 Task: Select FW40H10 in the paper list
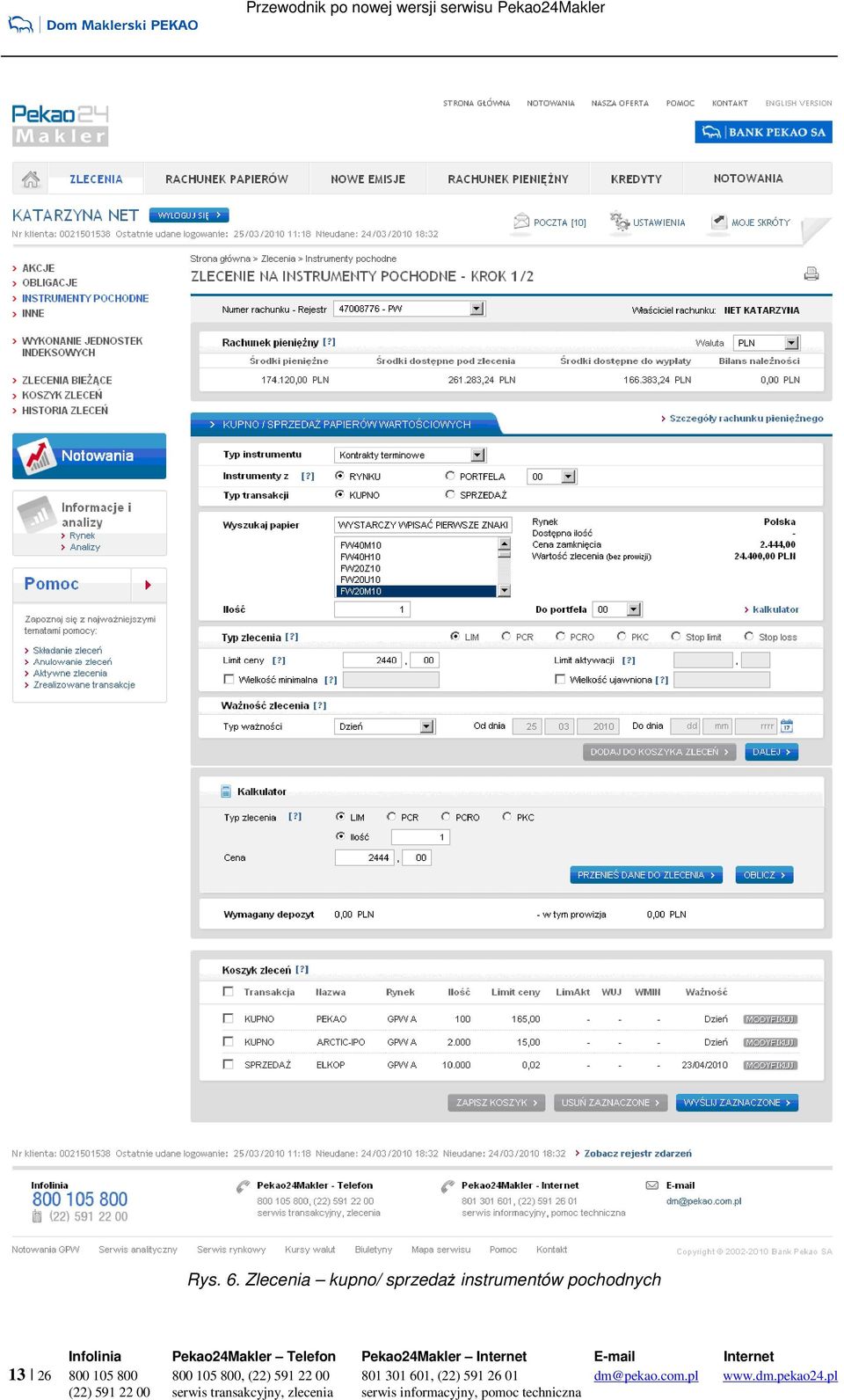(x=416, y=557)
